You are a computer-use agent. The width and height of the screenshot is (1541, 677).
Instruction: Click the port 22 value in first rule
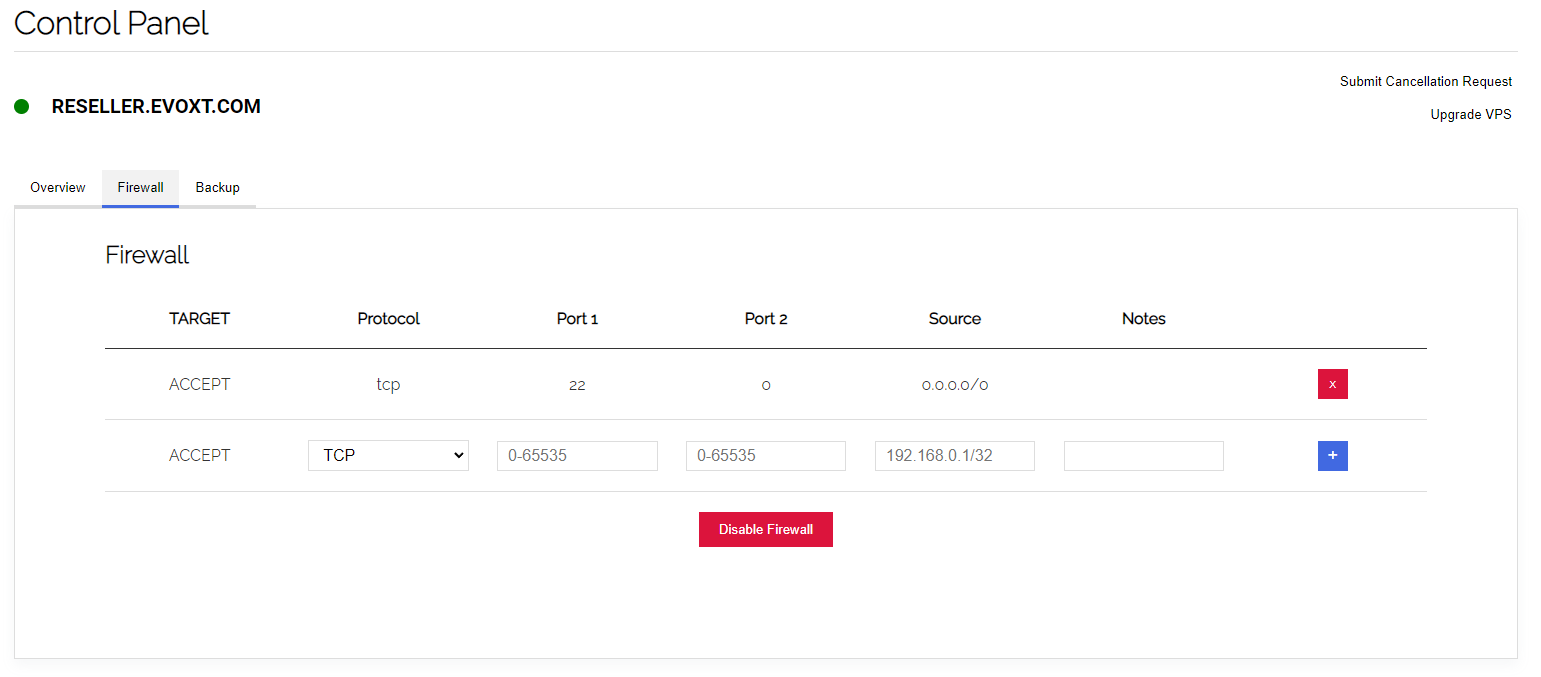[x=577, y=385]
